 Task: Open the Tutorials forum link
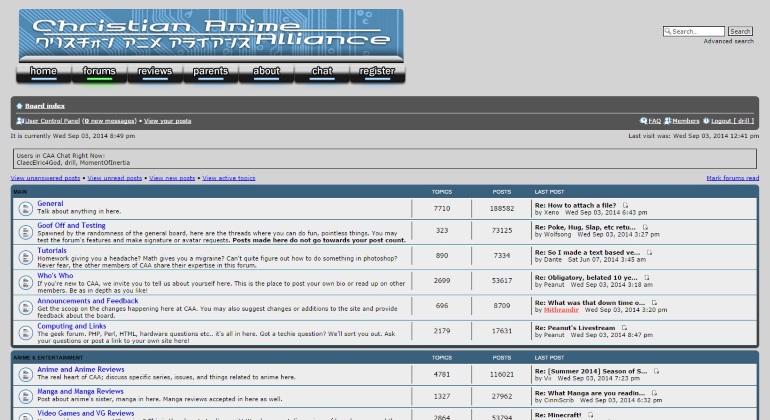click(52, 251)
